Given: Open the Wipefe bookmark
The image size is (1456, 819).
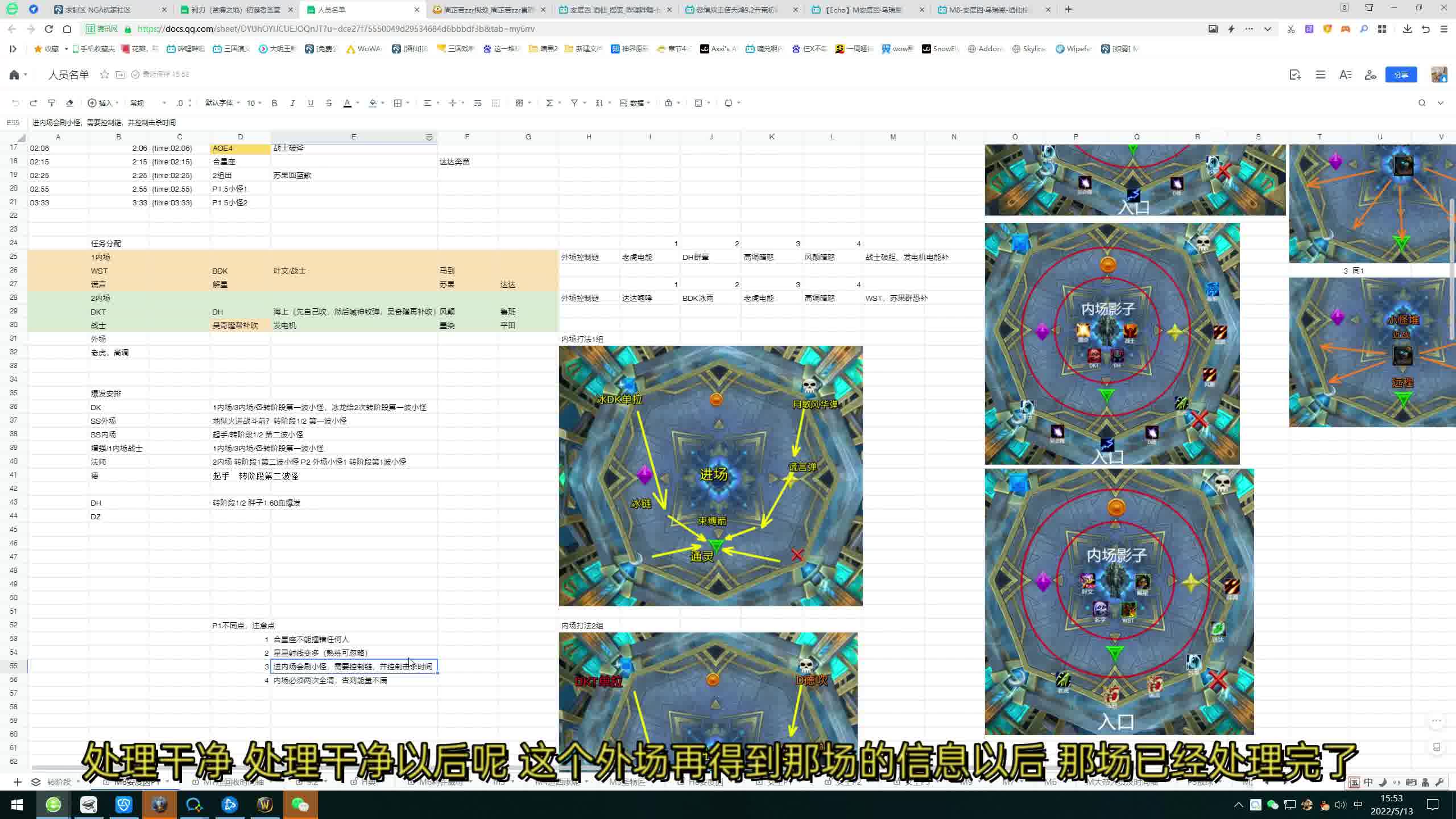Looking at the screenshot, I should coord(1073,49).
